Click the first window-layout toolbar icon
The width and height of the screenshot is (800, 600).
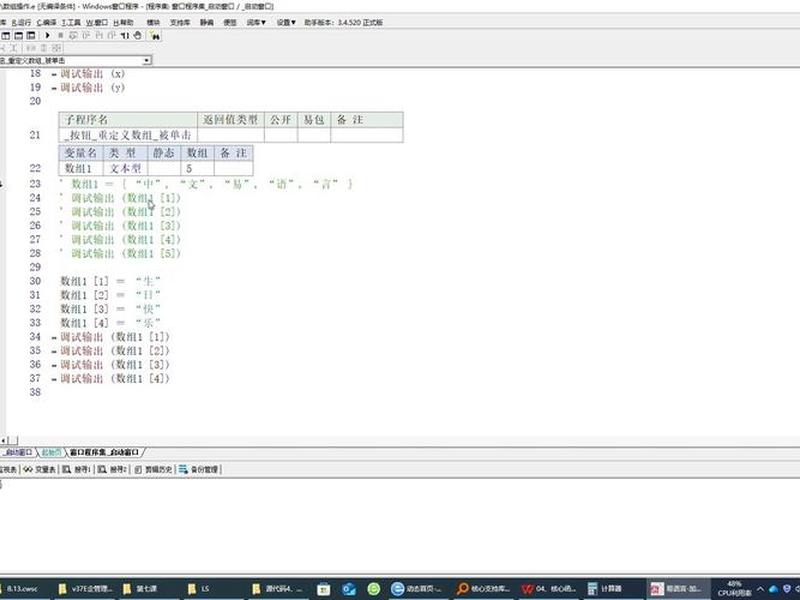tap(6, 35)
